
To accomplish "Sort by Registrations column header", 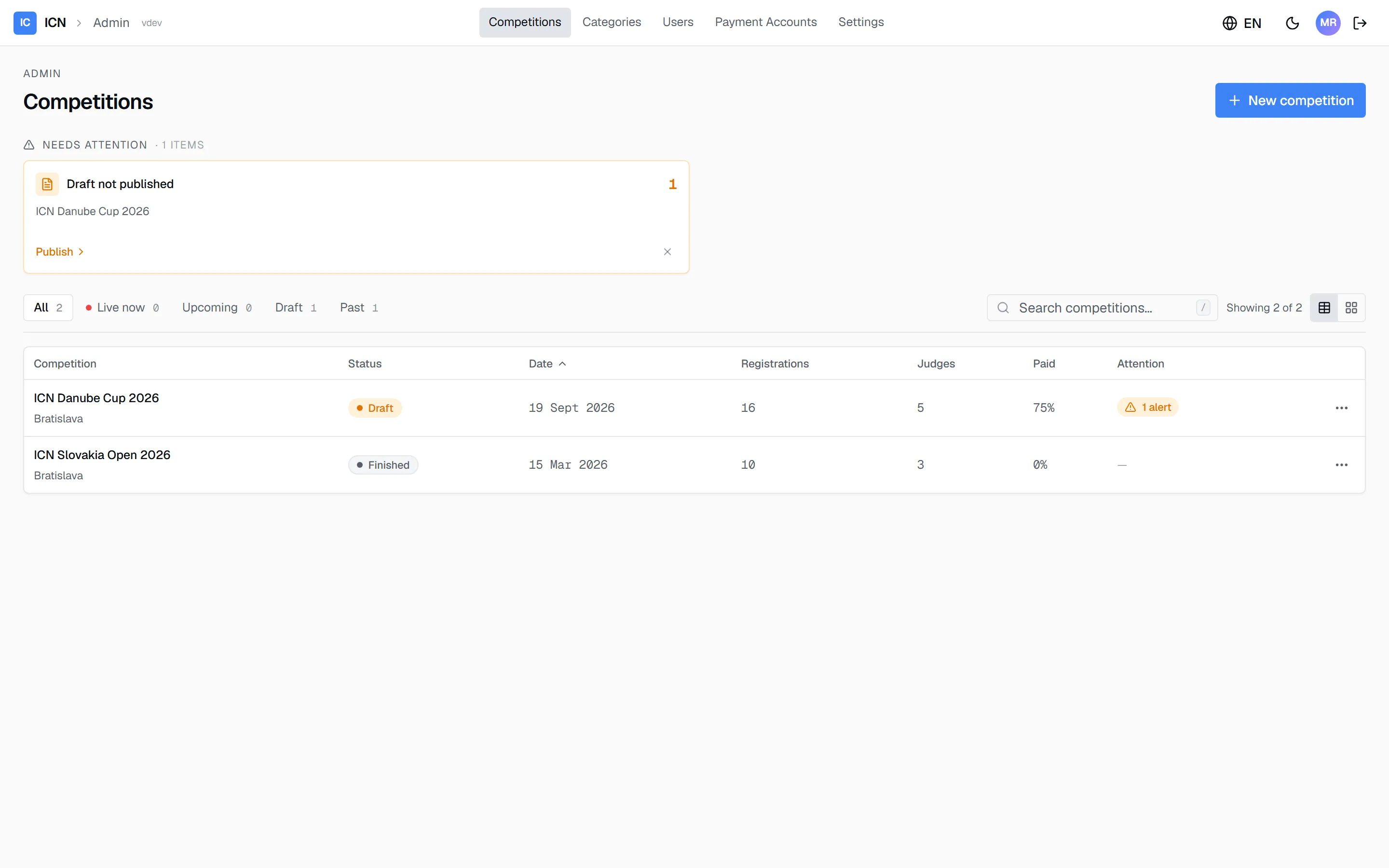I will coord(774,364).
